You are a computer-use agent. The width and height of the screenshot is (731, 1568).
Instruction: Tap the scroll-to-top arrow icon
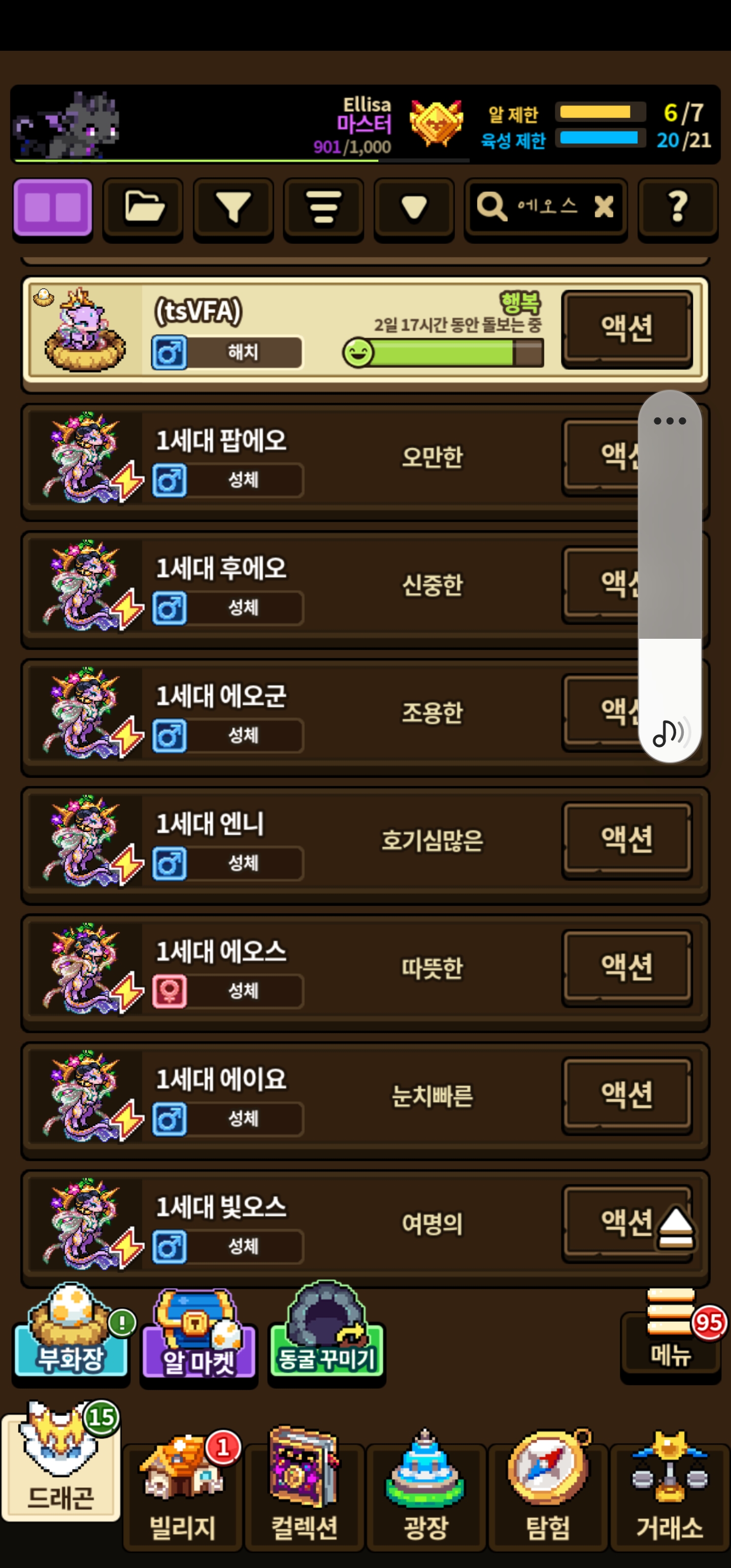tap(676, 1228)
